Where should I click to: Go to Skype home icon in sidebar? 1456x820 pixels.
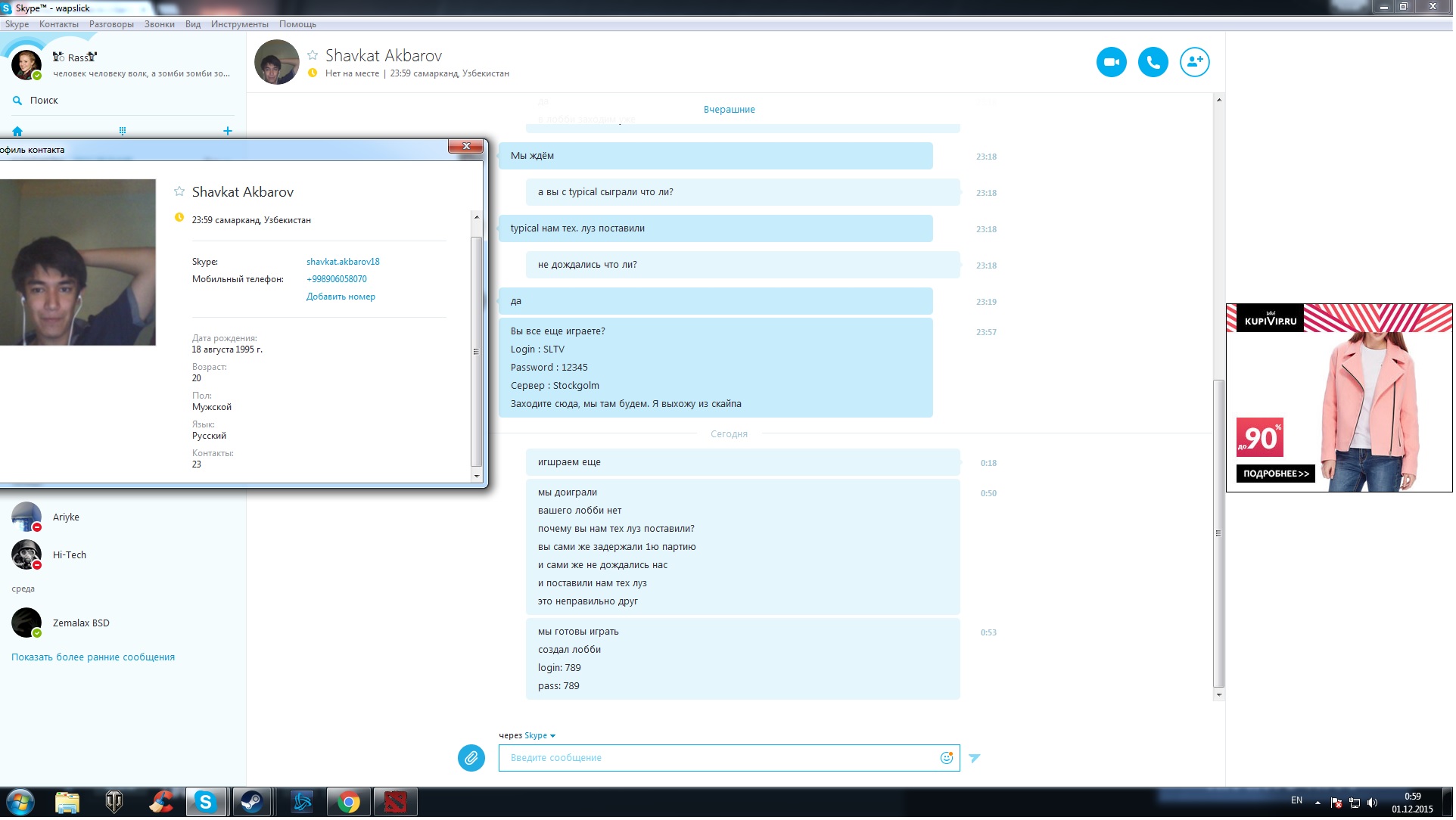(x=17, y=132)
